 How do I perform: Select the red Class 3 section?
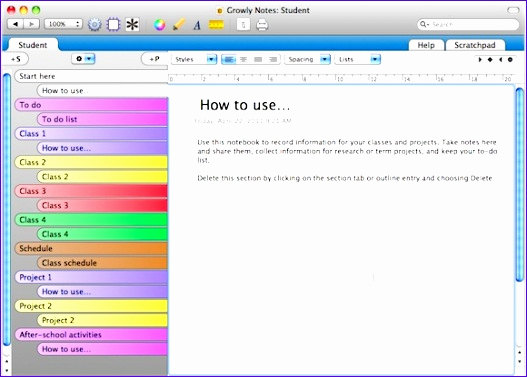[x=91, y=191]
